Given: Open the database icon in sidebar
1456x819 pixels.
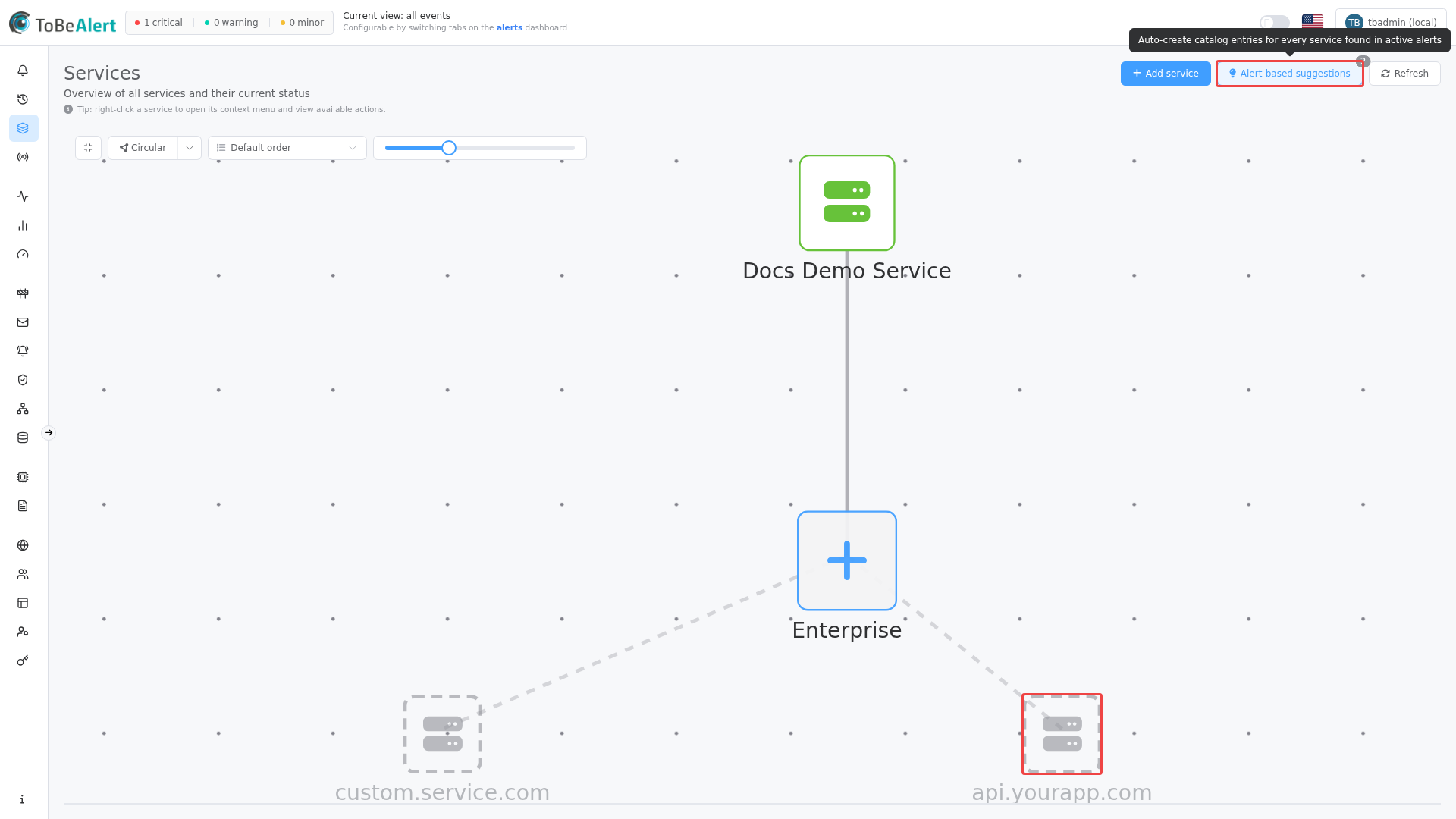Looking at the screenshot, I should [23, 438].
